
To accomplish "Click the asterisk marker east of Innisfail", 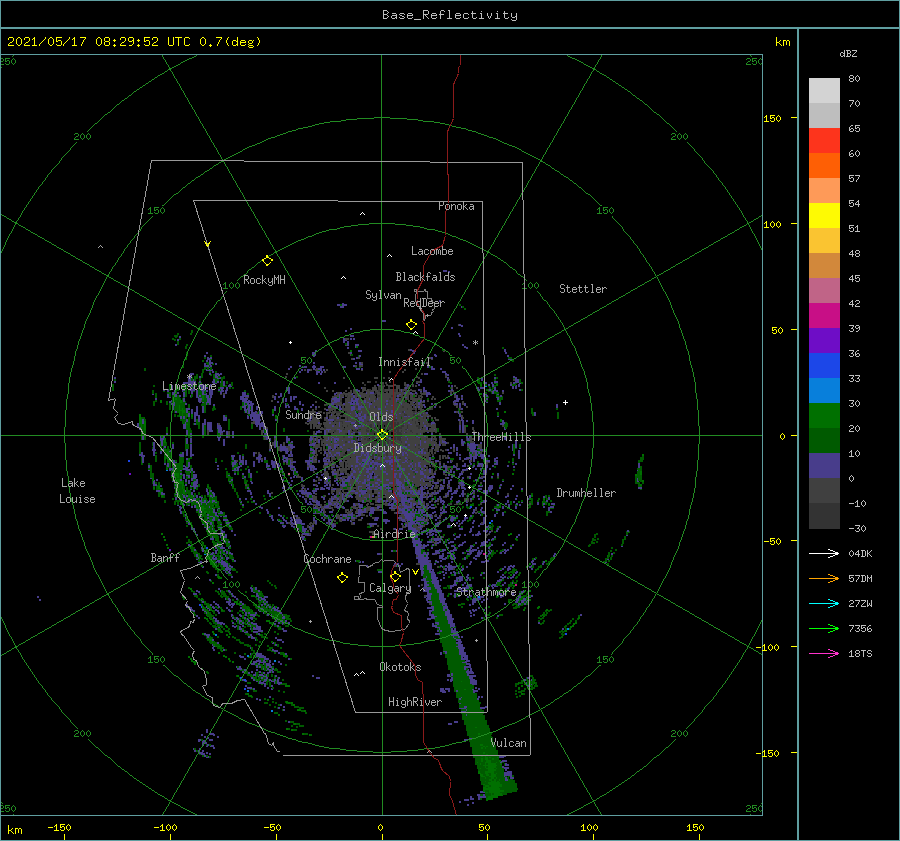I will point(475,343).
